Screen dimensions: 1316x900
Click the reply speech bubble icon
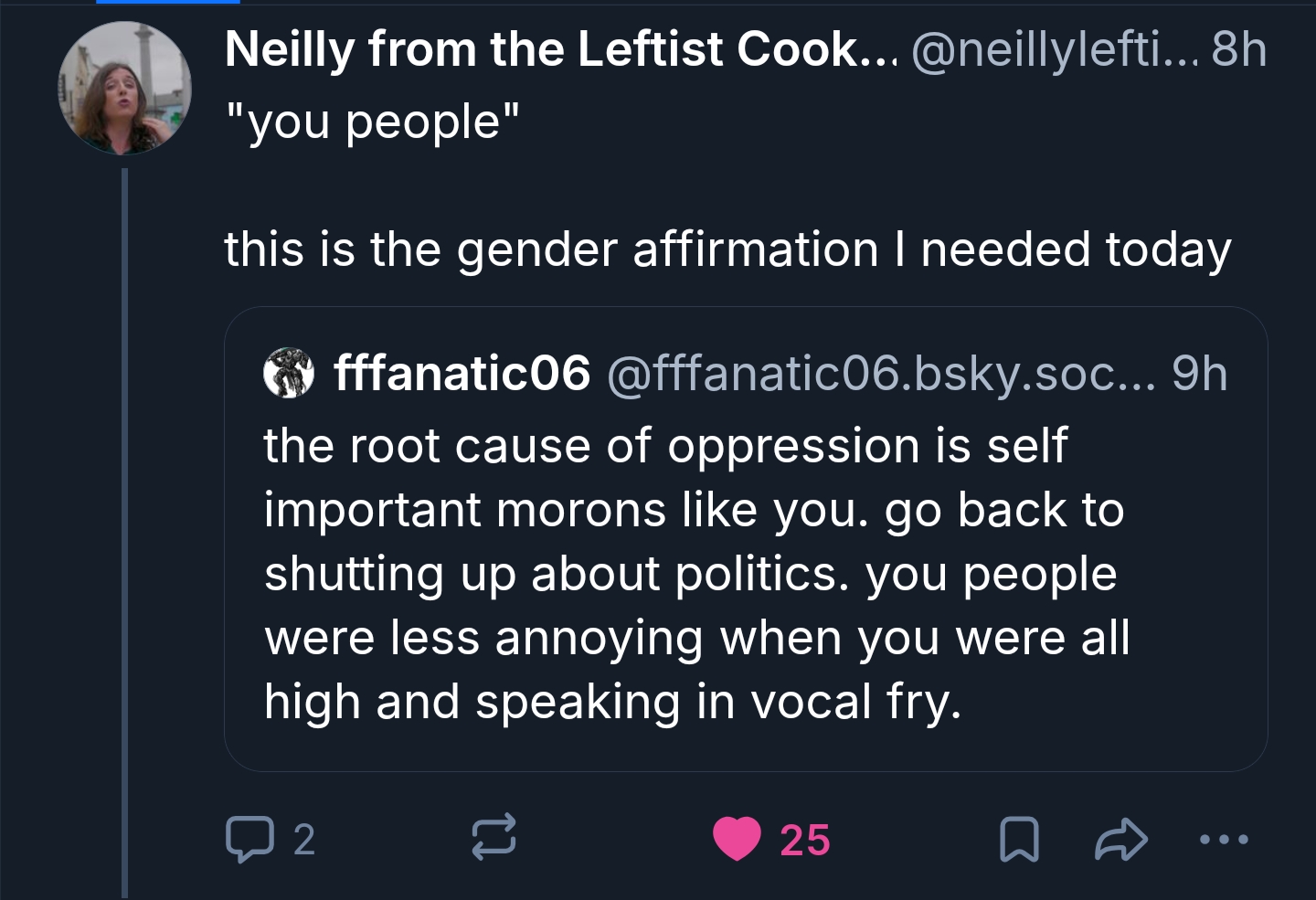(249, 840)
